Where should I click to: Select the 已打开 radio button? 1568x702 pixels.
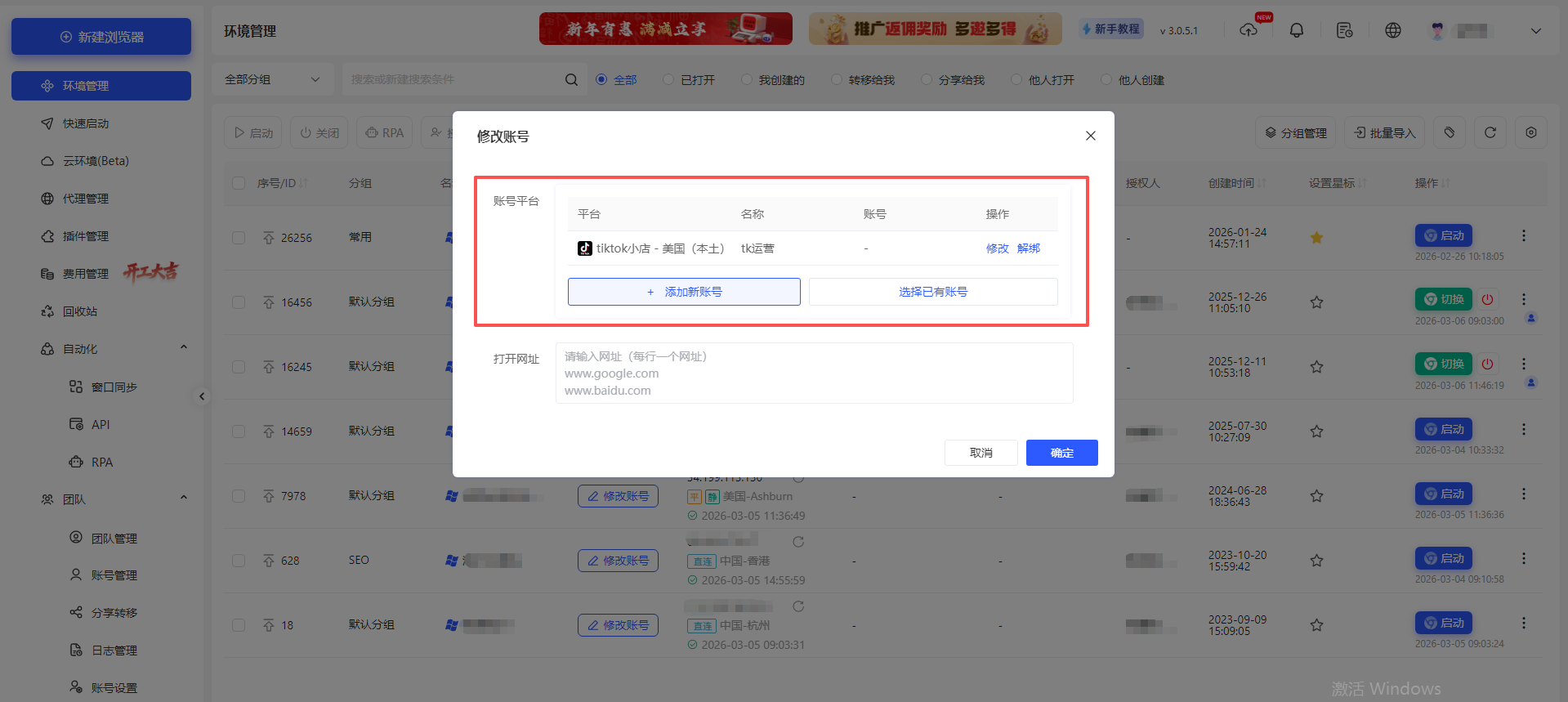tap(668, 79)
